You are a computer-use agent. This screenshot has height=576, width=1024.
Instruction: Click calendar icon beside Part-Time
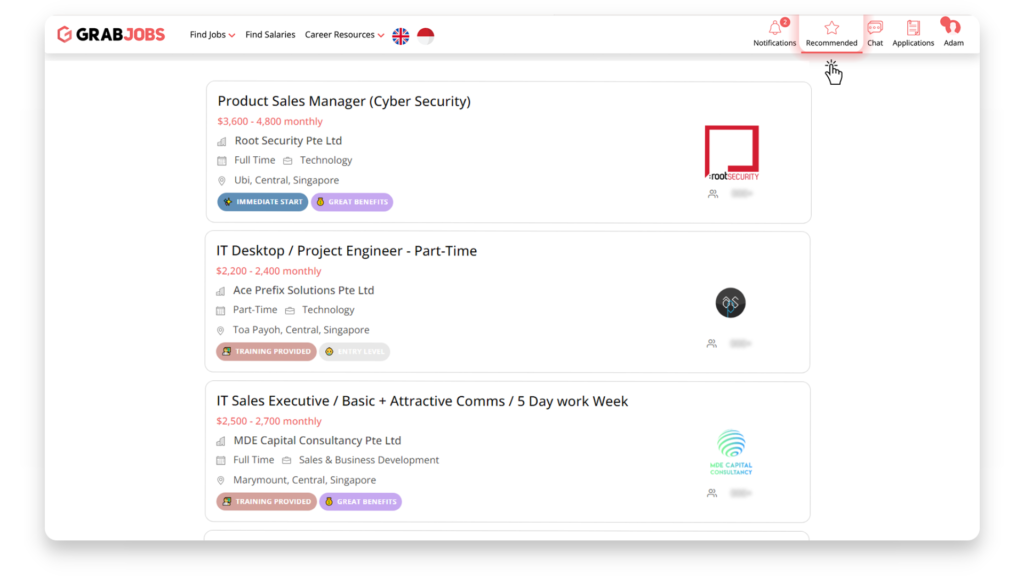pyautogui.click(x=221, y=311)
